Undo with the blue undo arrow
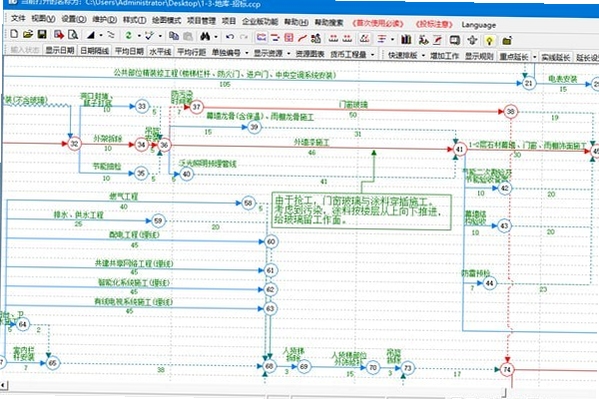This screenshot has width=599, height=399. tap(230, 37)
